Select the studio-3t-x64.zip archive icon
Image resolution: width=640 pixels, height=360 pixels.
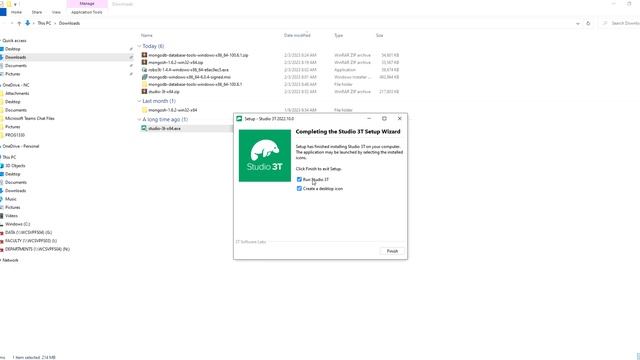click(144, 91)
